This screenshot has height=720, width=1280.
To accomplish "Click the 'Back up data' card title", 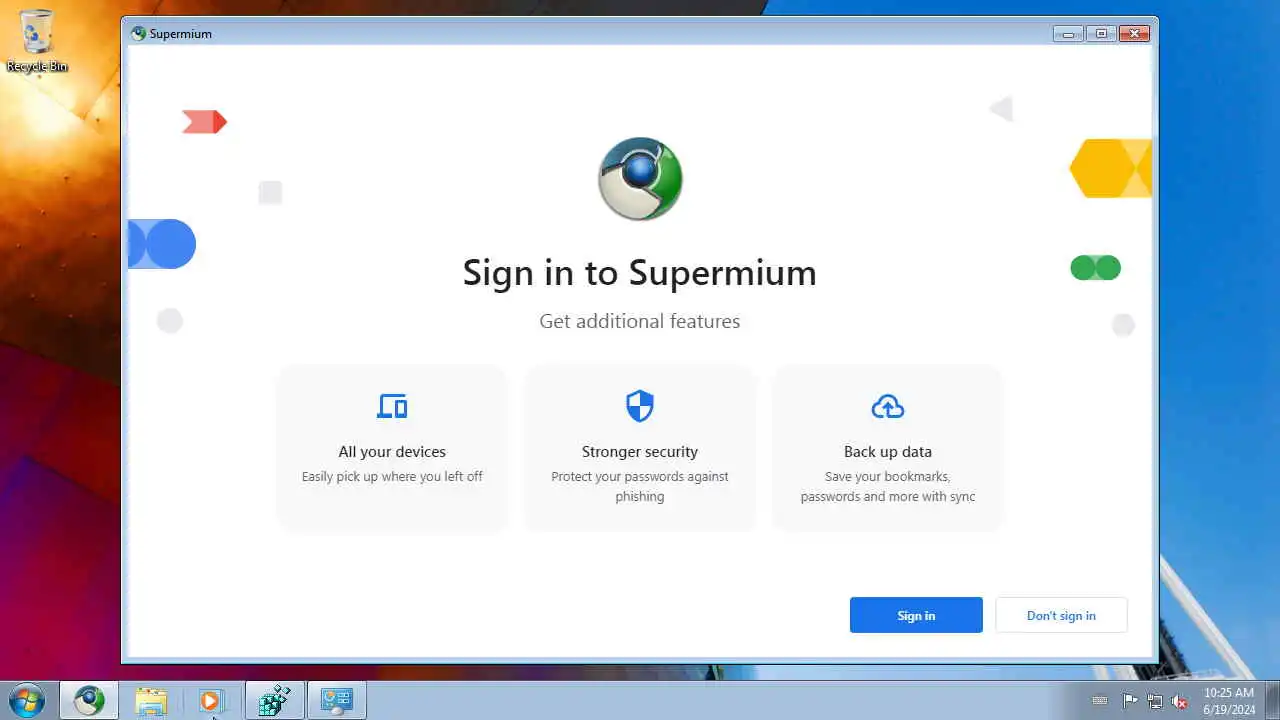I will (888, 452).
